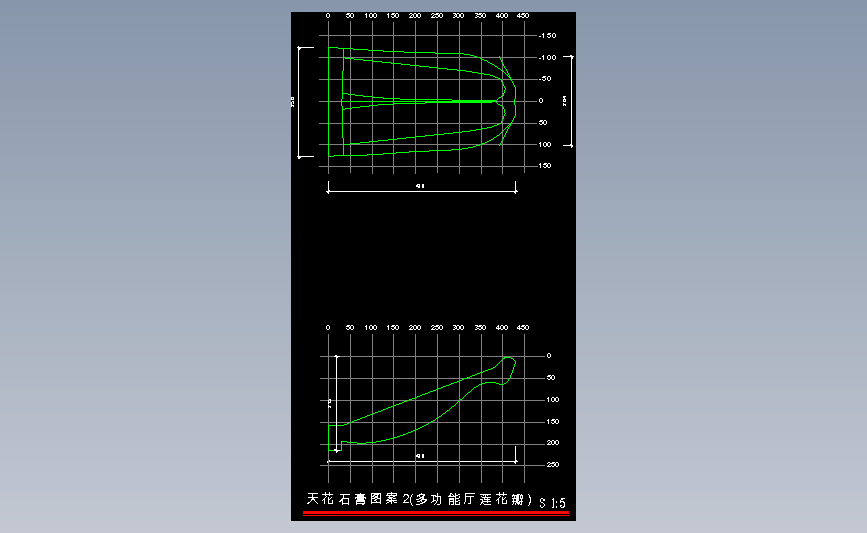The height and width of the screenshot is (533, 867).
Task: Click the scale annotation S 1:5
Action: tap(552, 503)
